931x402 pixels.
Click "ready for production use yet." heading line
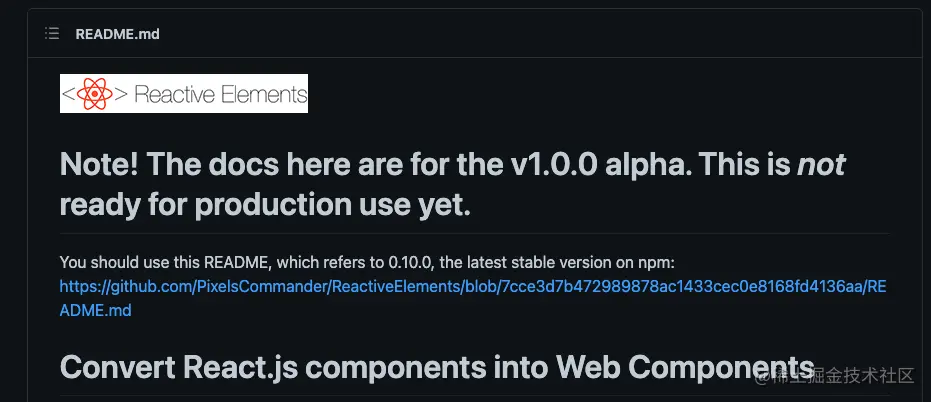click(265, 205)
